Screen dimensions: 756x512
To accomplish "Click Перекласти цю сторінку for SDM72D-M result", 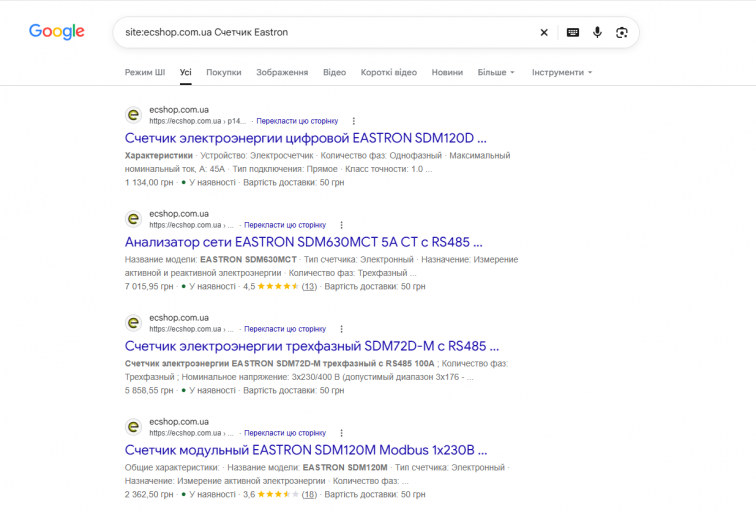I will [x=285, y=329].
